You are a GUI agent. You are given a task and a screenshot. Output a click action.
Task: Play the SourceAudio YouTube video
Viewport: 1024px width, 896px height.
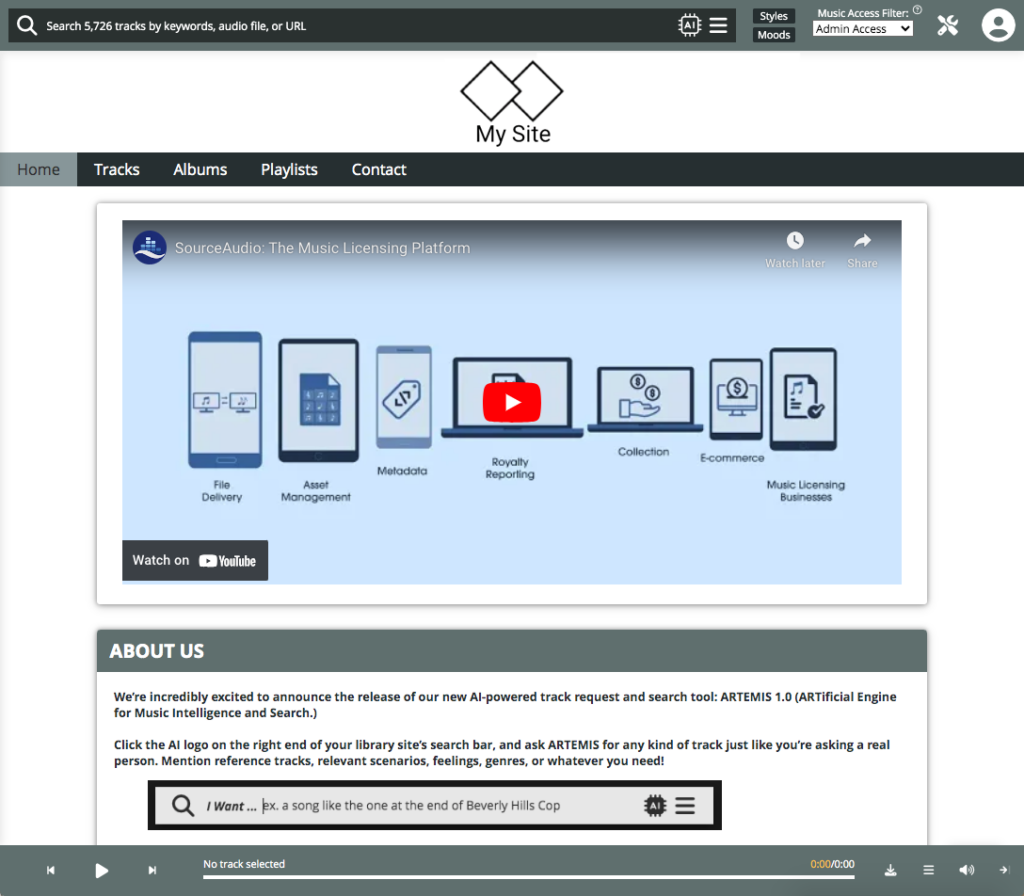pyautogui.click(x=512, y=402)
